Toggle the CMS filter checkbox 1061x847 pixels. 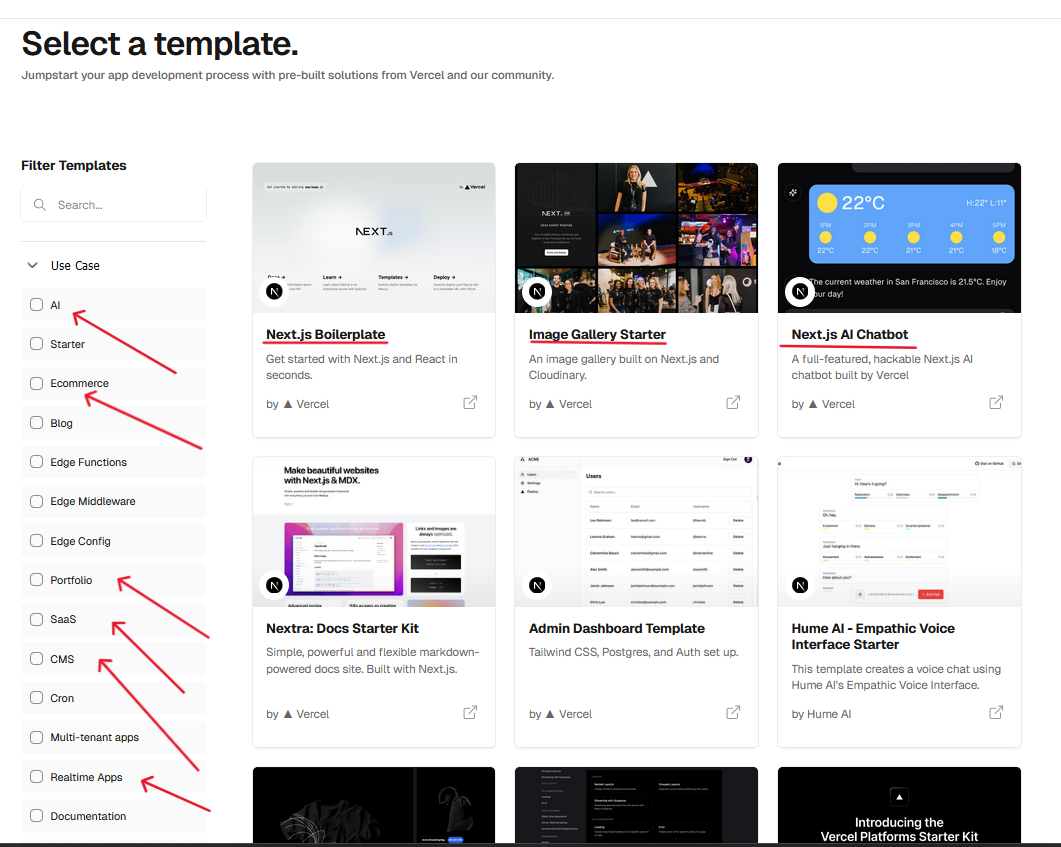(x=37, y=658)
